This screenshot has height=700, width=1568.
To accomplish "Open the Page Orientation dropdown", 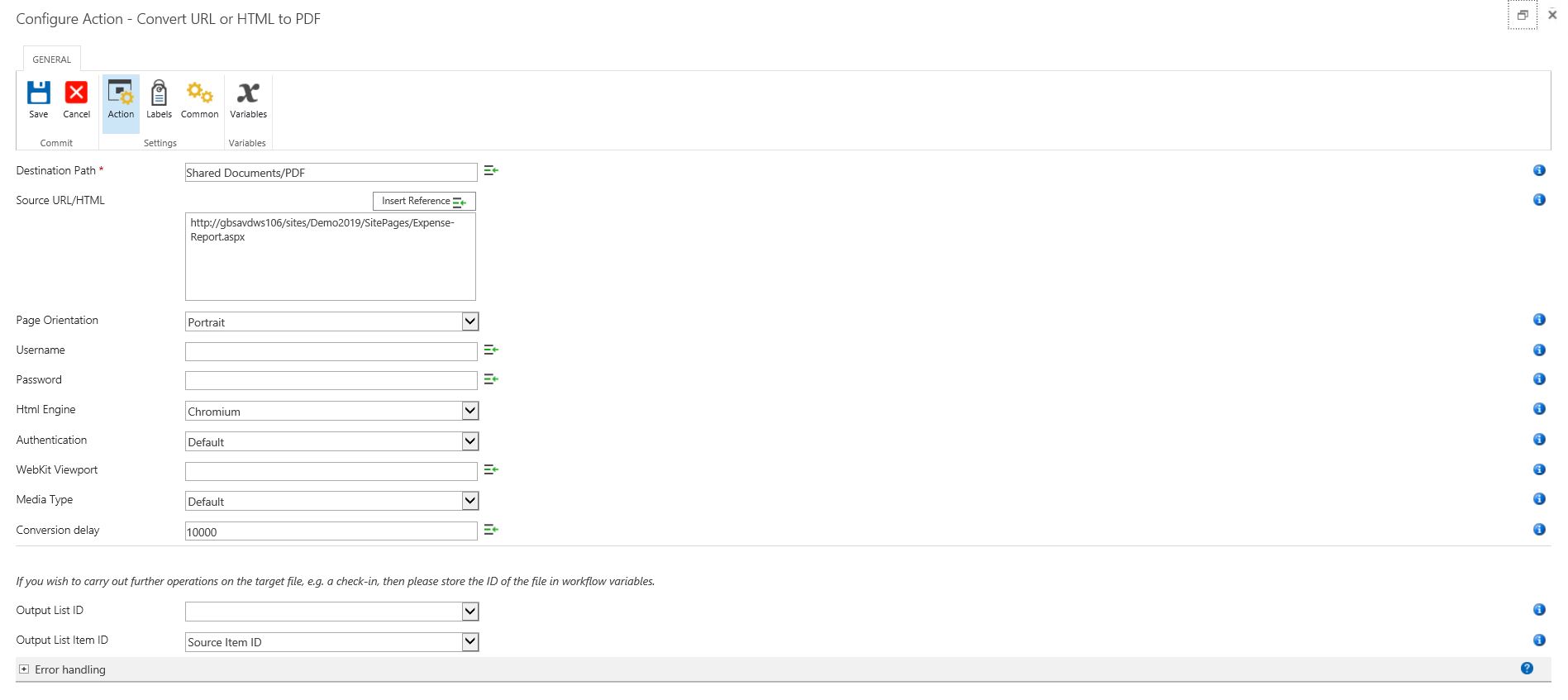I will (331, 321).
